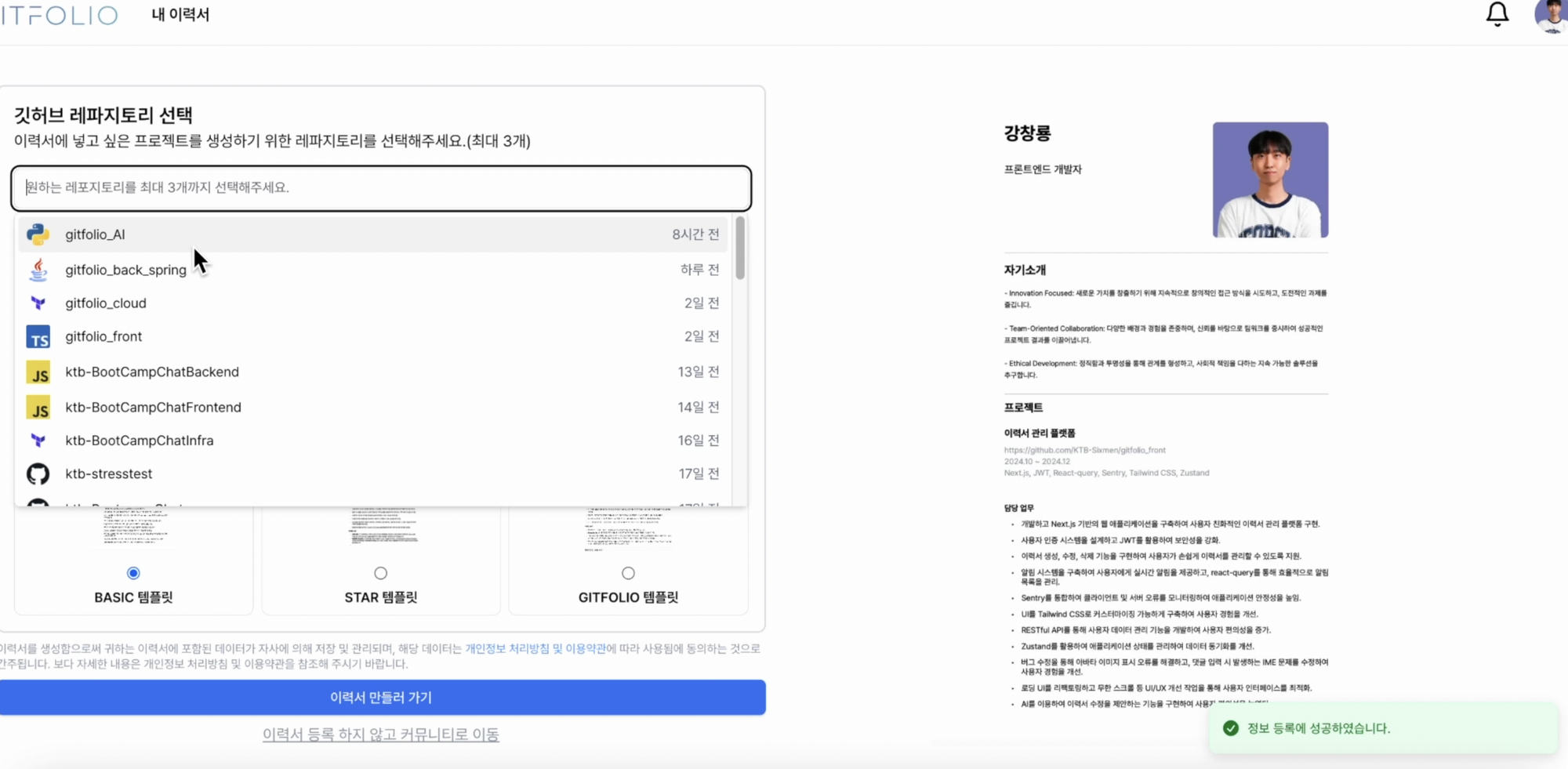1568x769 pixels.
Task: Click the GITFOLIO logo
Action: coord(60,15)
